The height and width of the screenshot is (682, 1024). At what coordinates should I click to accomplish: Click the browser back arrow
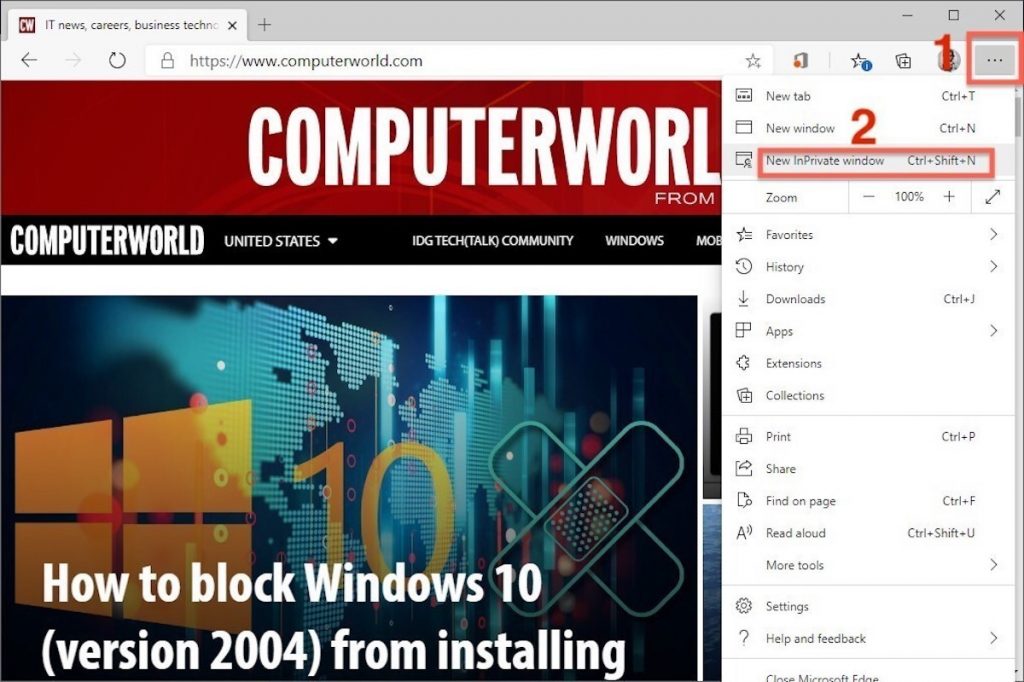[29, 61]
